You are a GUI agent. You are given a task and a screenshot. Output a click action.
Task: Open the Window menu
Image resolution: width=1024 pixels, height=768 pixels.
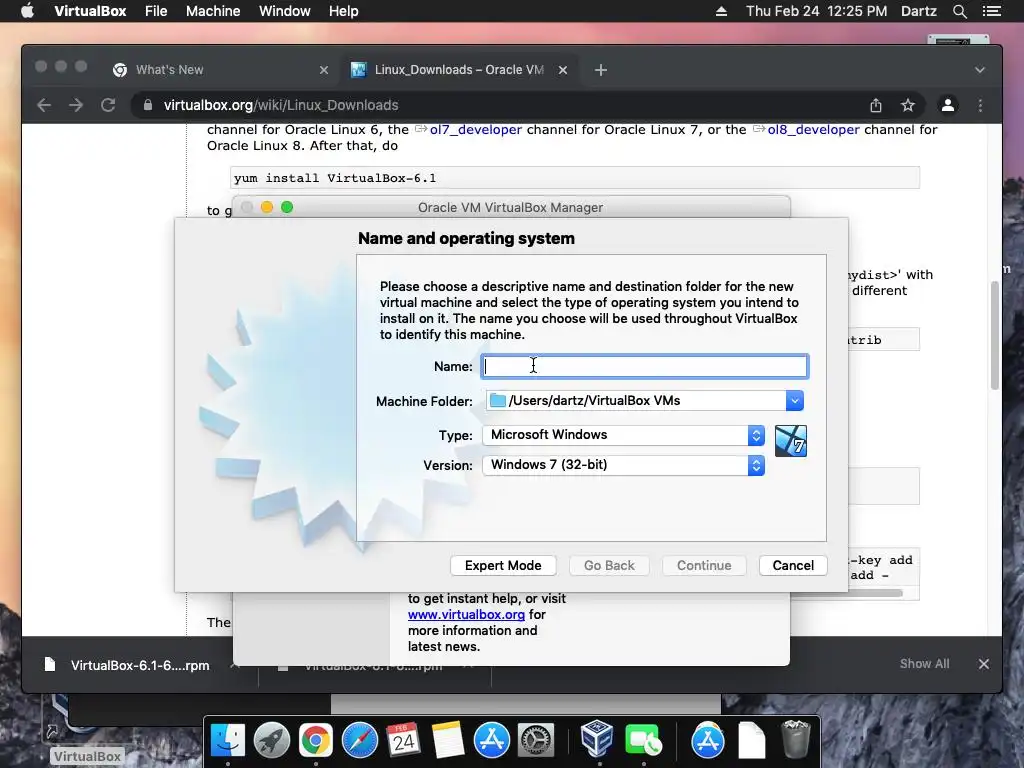coord(285,11)
